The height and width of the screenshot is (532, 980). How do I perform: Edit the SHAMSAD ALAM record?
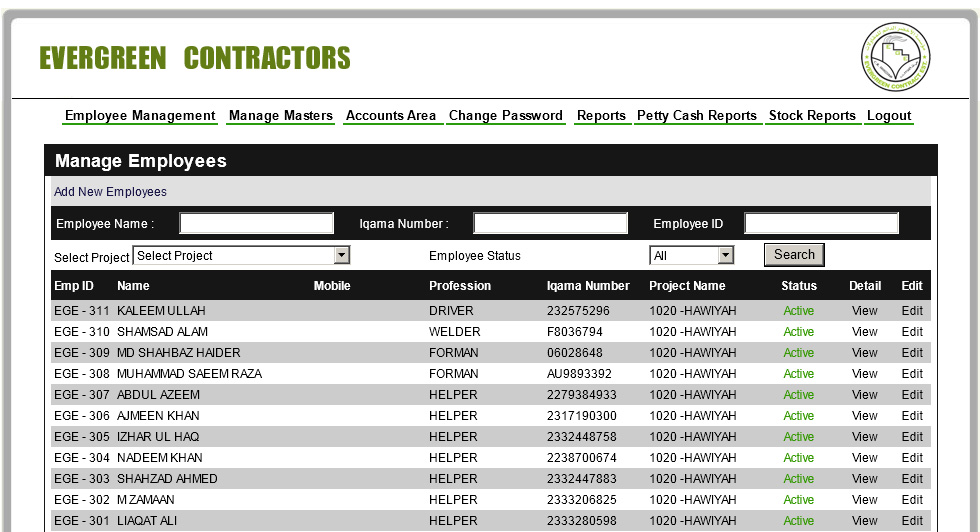pos(912,332)
